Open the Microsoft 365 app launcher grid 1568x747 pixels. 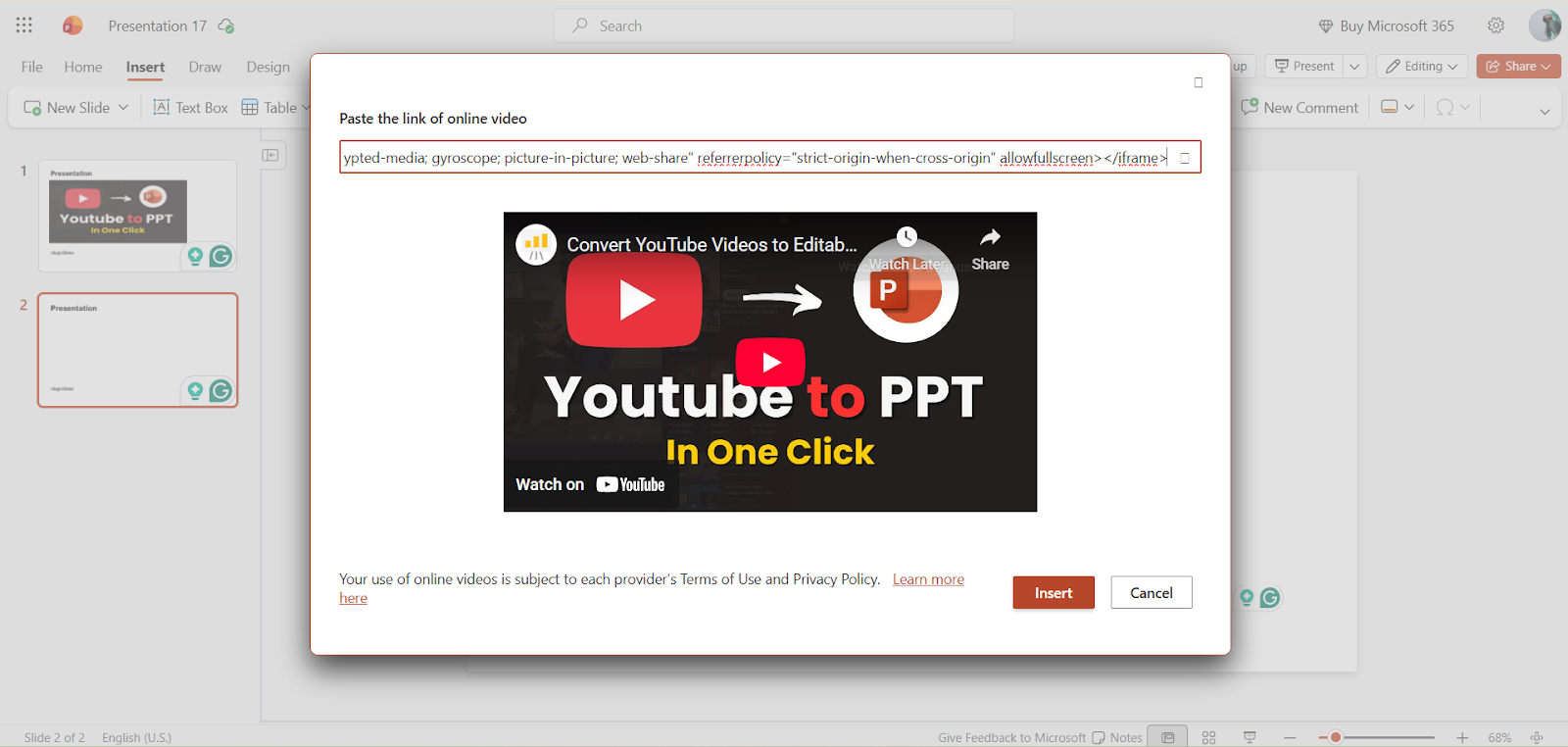24,25
